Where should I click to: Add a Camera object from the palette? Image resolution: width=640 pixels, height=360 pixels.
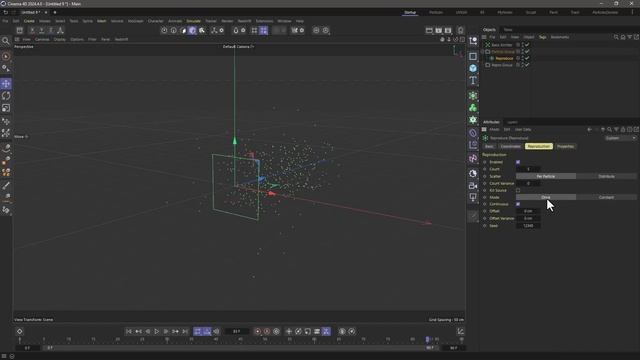pyautogui.click(x=473, y=186)
